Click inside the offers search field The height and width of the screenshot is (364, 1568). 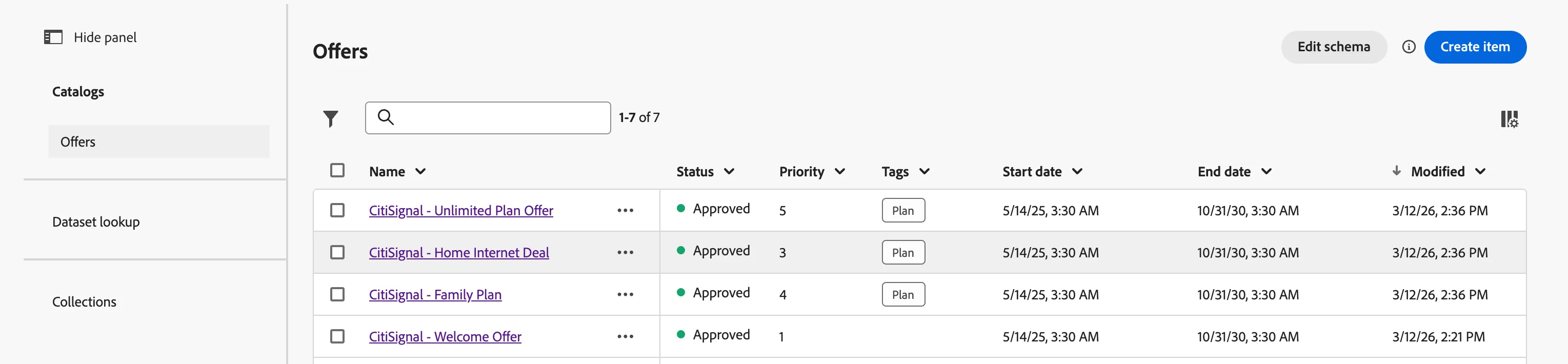[488, 118]
